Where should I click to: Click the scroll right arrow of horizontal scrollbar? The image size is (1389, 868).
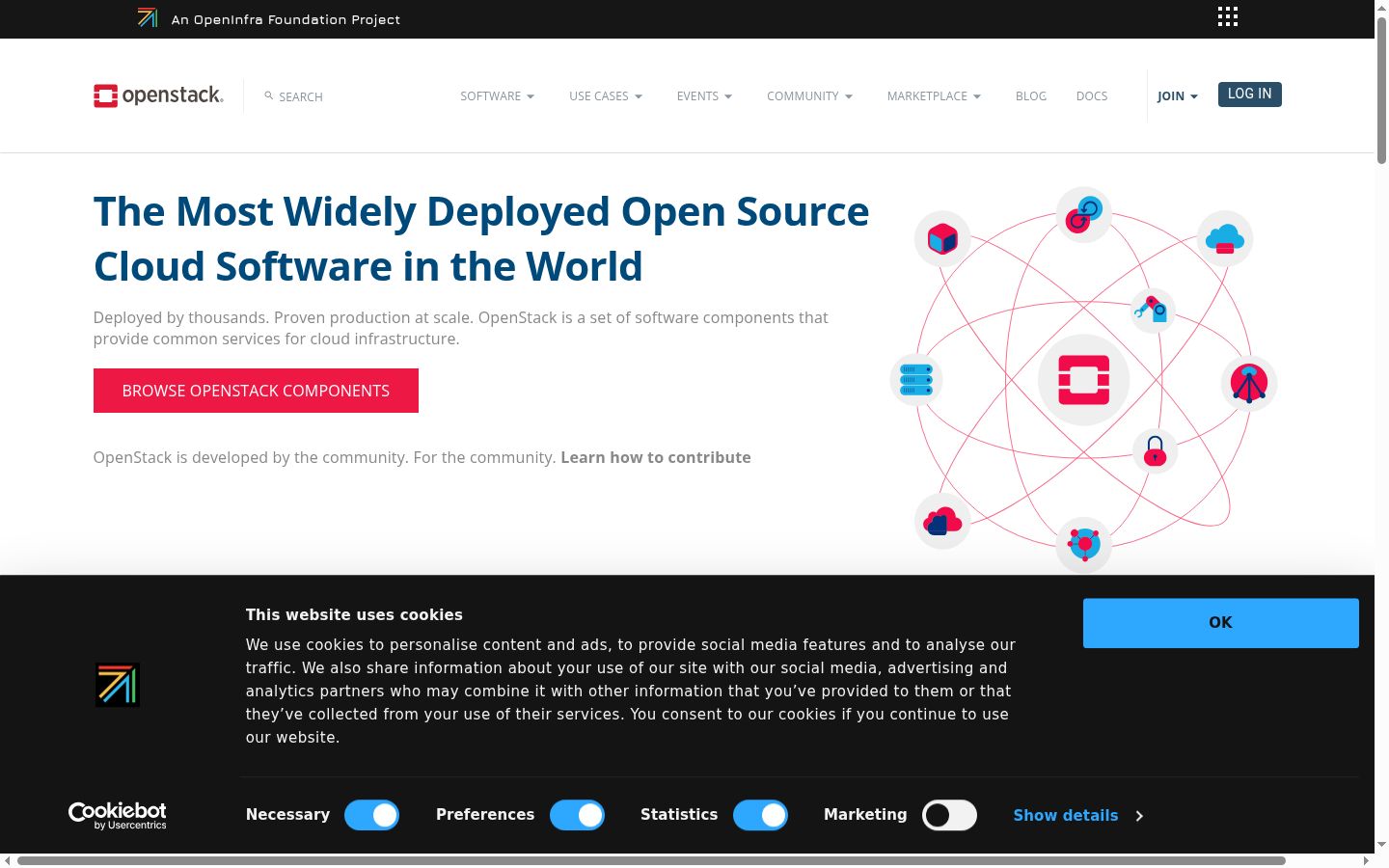tap(1366, 860)
